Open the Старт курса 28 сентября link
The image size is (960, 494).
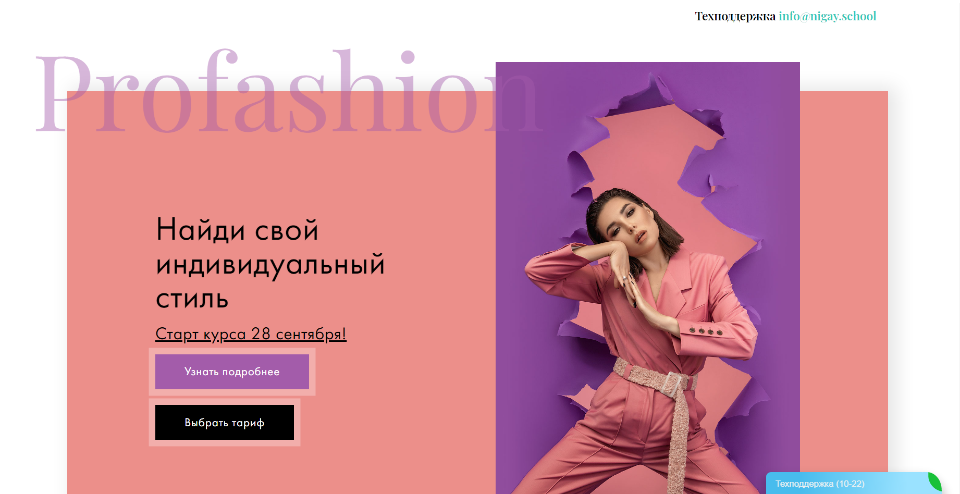(251, 334)
